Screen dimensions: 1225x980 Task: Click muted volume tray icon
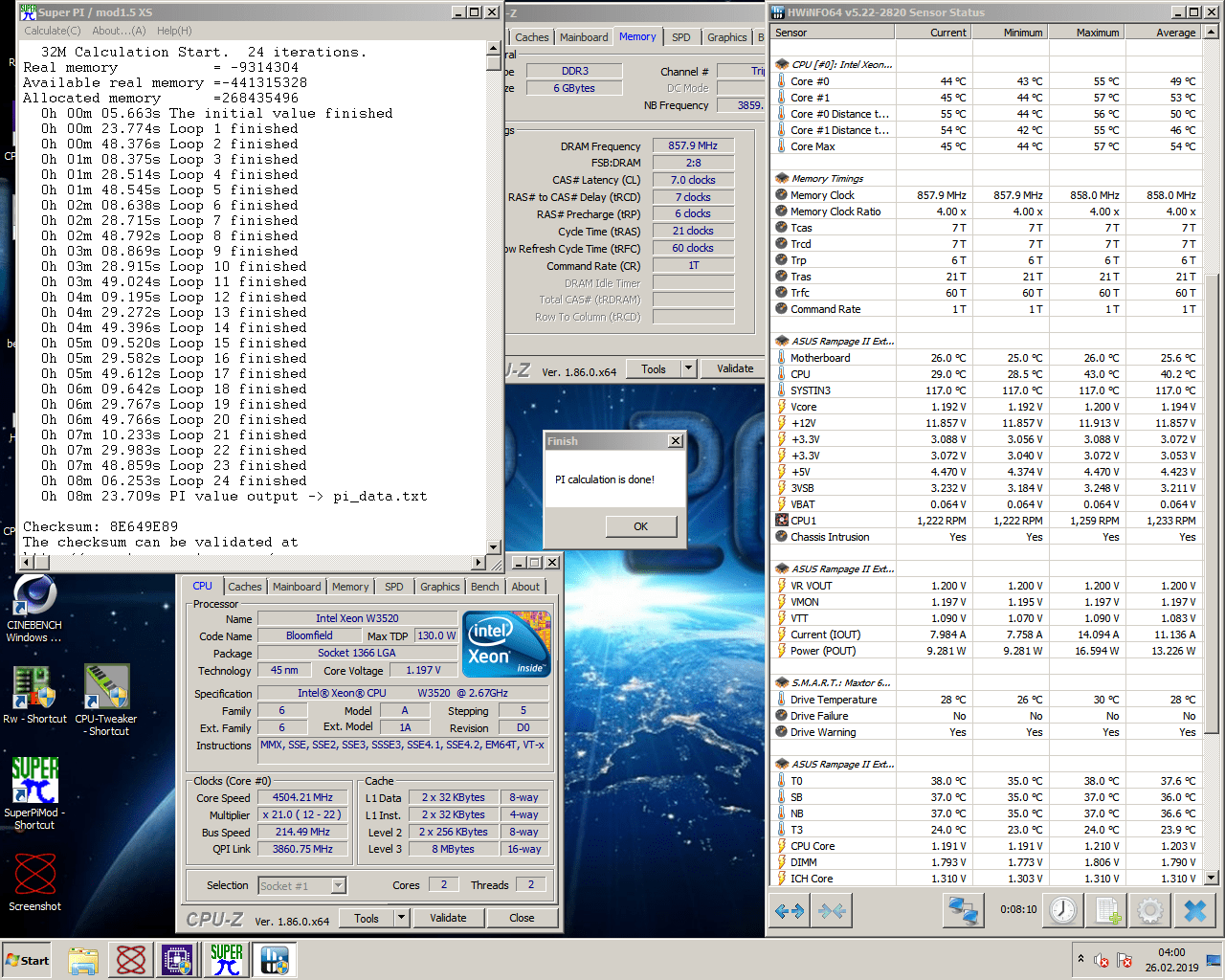tap(1102, 960)
